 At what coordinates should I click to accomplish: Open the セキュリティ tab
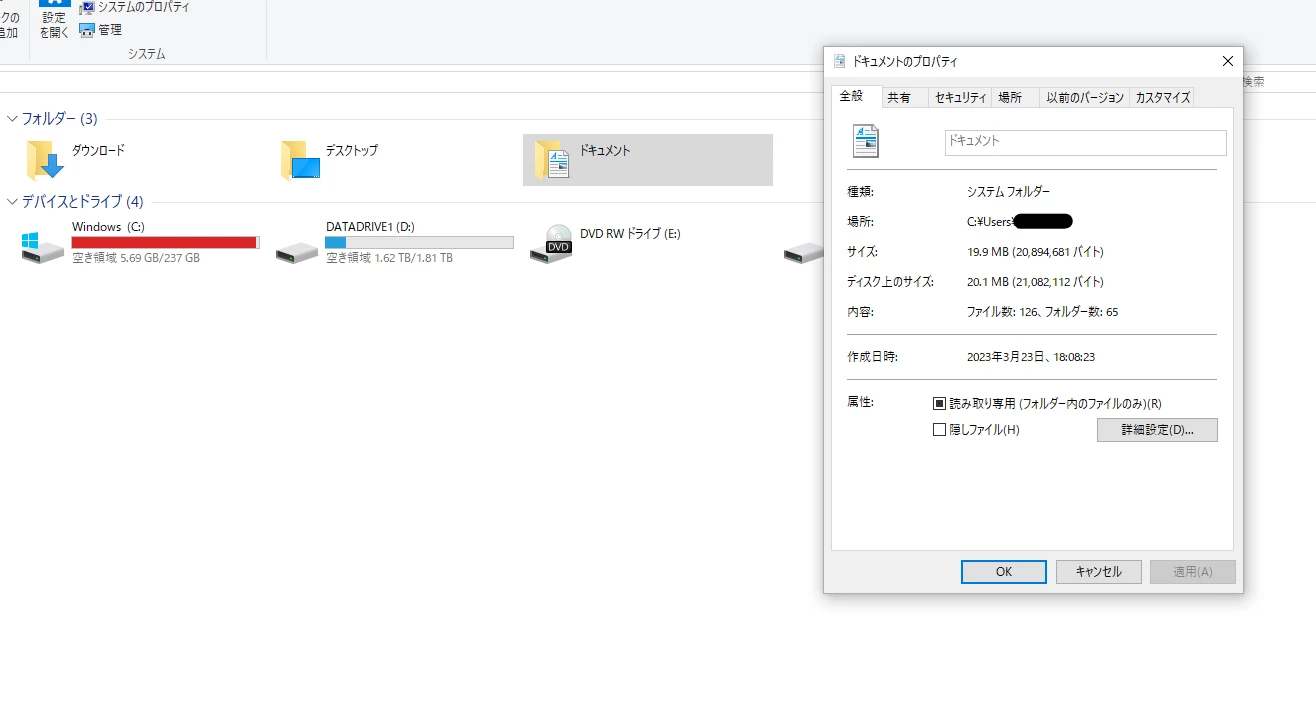tap(959, 97)
